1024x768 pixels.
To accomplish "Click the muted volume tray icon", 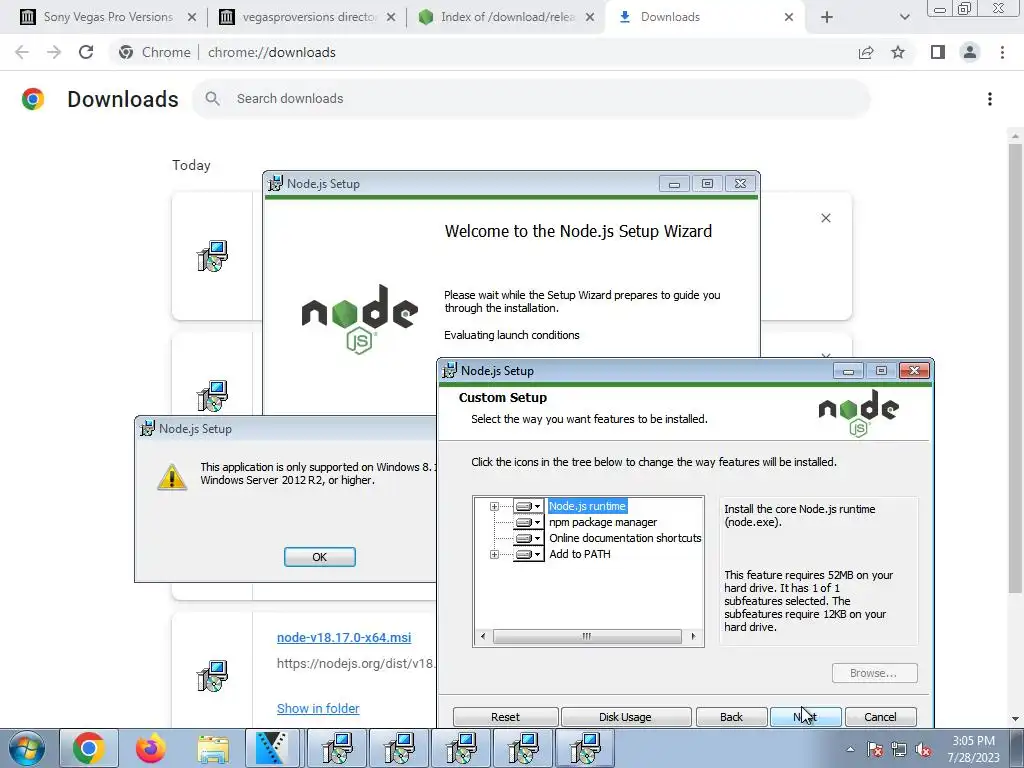I will [923, 749].
